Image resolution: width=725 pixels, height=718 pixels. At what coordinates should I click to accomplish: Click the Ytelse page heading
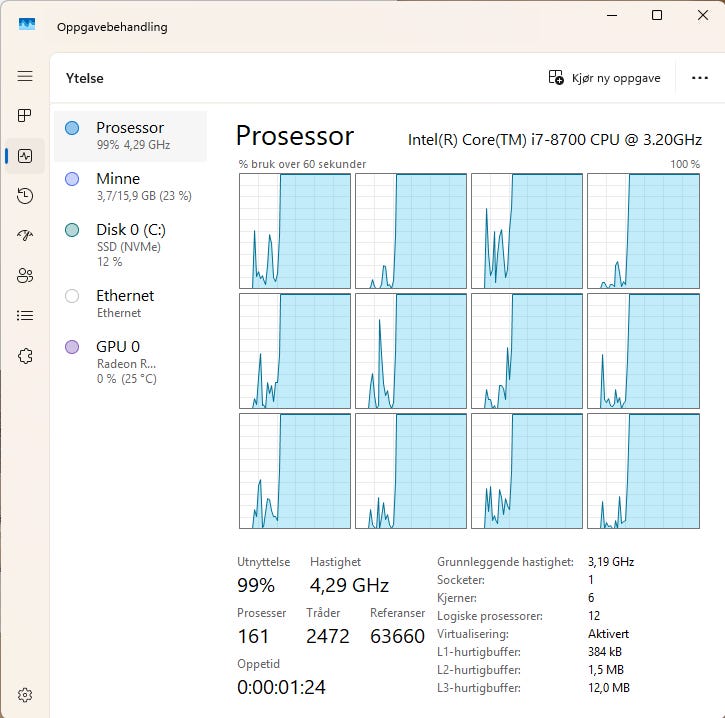pos(85,78)
